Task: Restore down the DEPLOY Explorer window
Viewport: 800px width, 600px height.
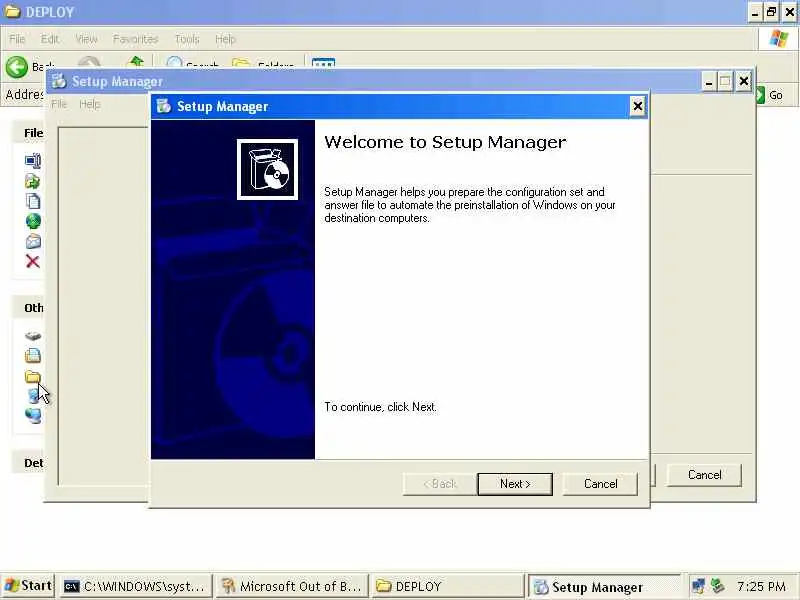Action: pos(771,12)
